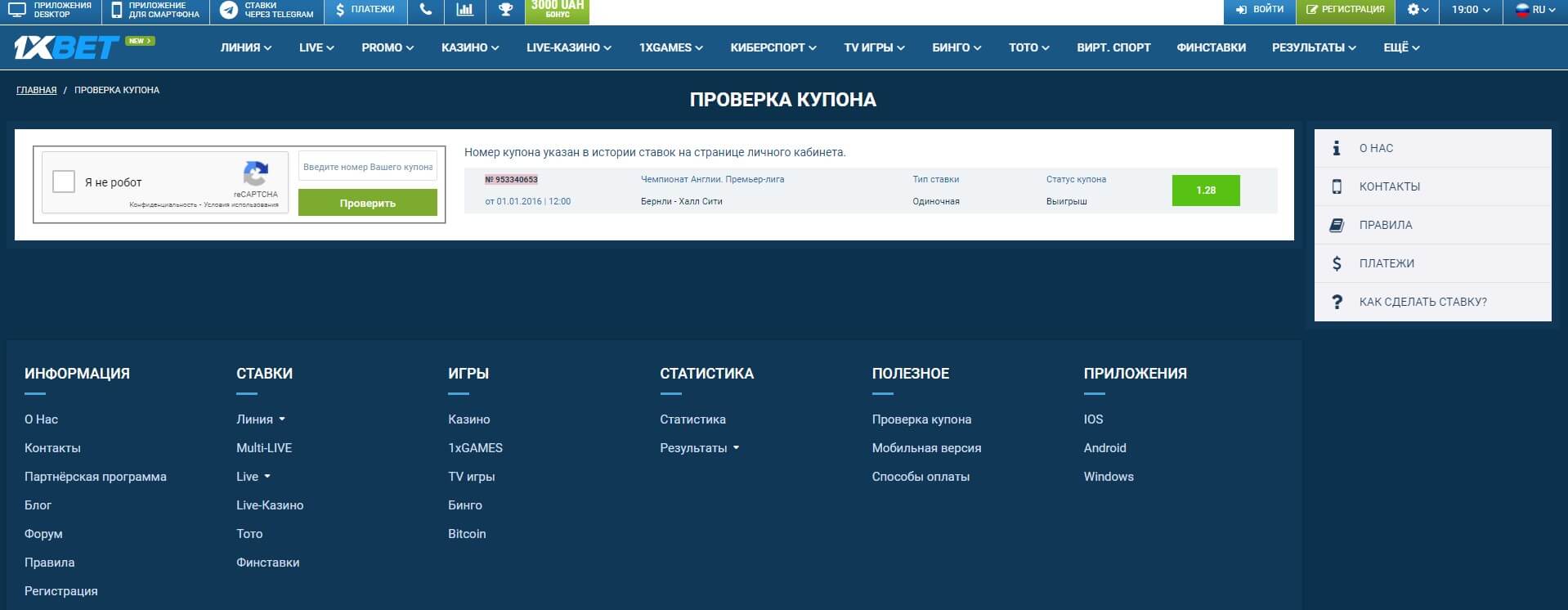Click footer link Форум

[43, 534]
